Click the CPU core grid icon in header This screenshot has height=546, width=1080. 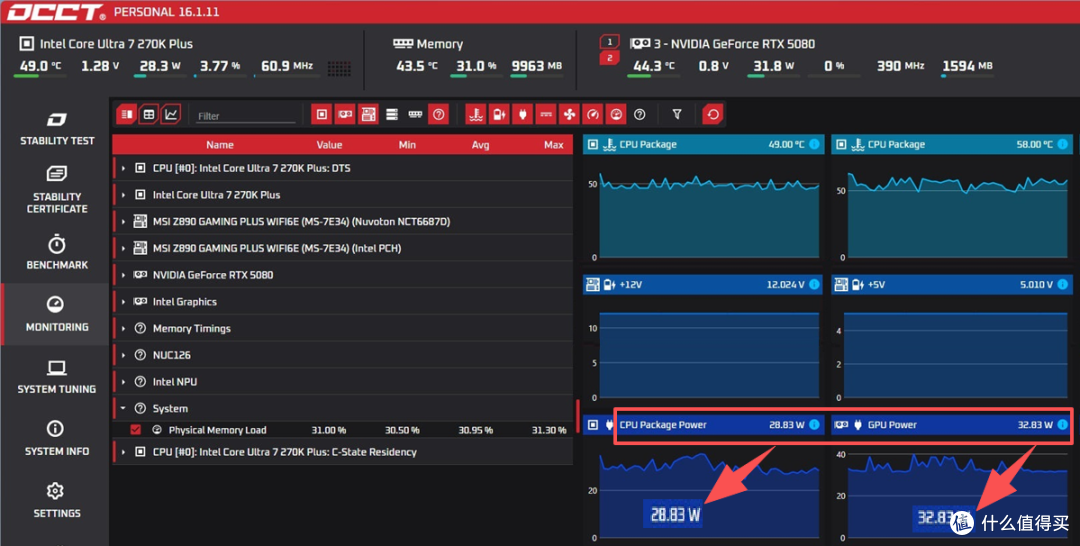339,67
